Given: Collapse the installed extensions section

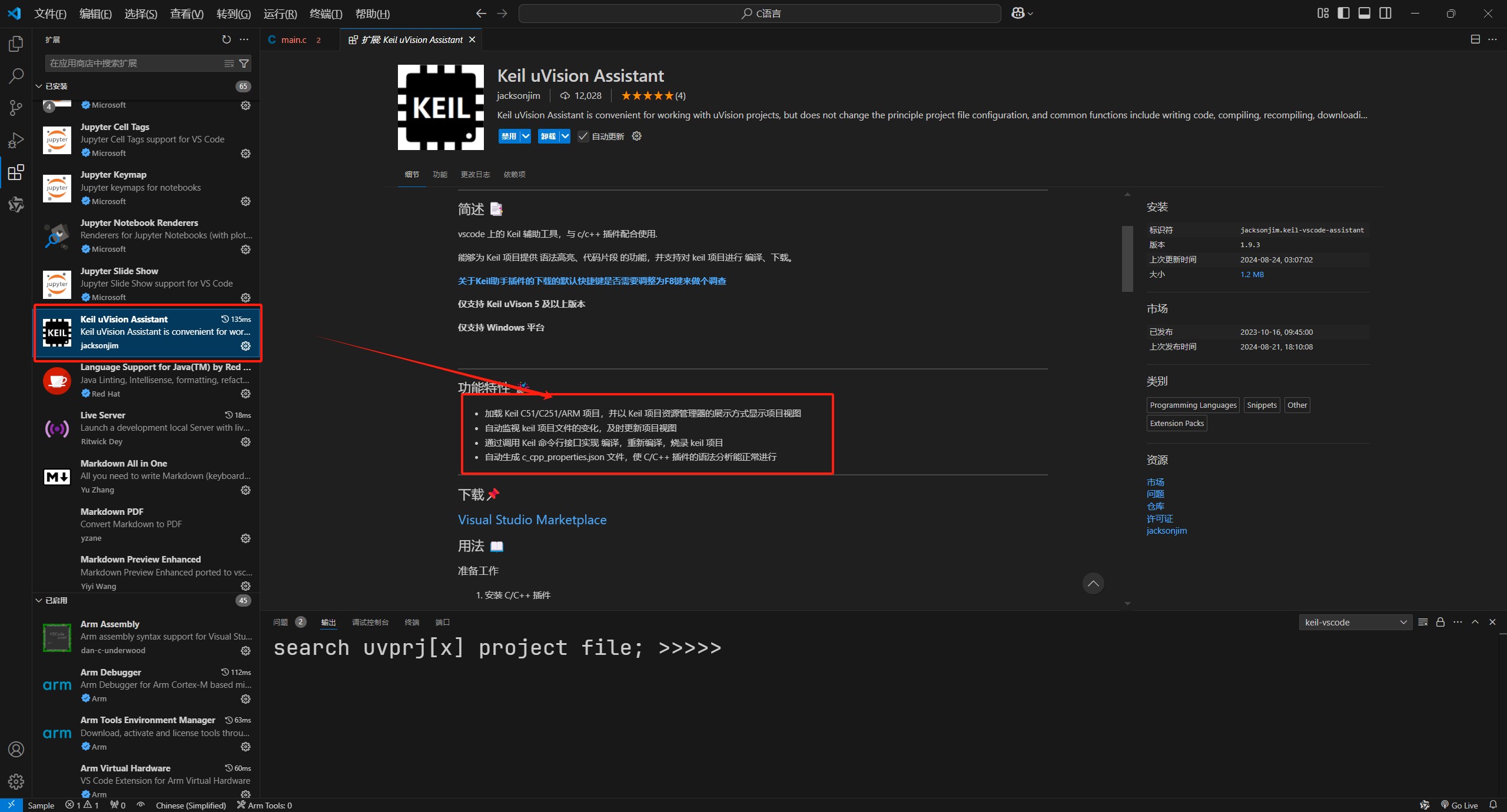Looking at the screenshot, I should coord(39,86).
